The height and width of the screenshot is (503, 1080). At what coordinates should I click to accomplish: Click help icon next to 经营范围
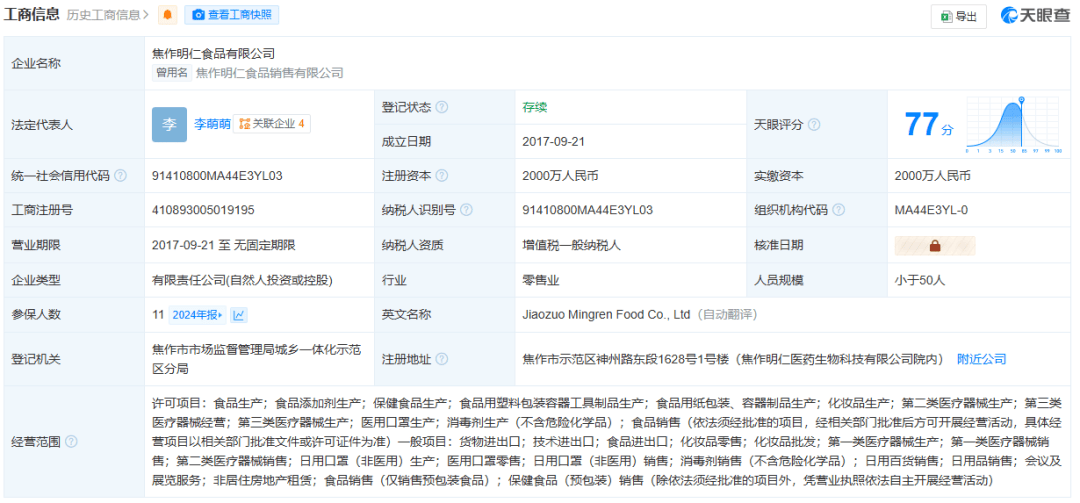[x=71, y=441]
